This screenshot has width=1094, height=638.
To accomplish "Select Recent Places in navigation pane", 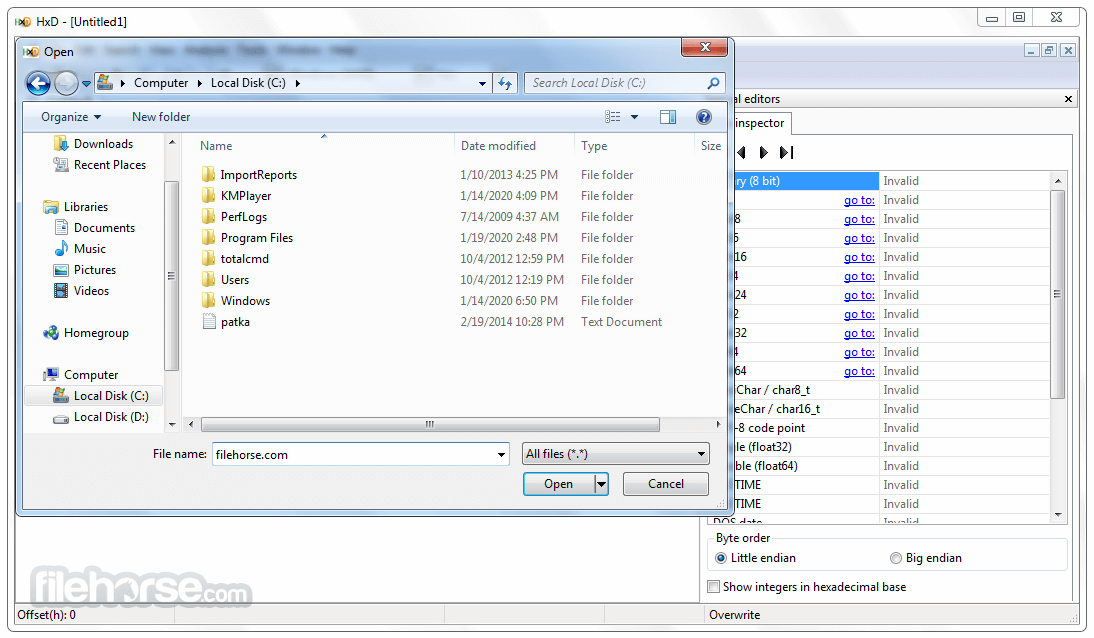I will [x=110, y=165].
